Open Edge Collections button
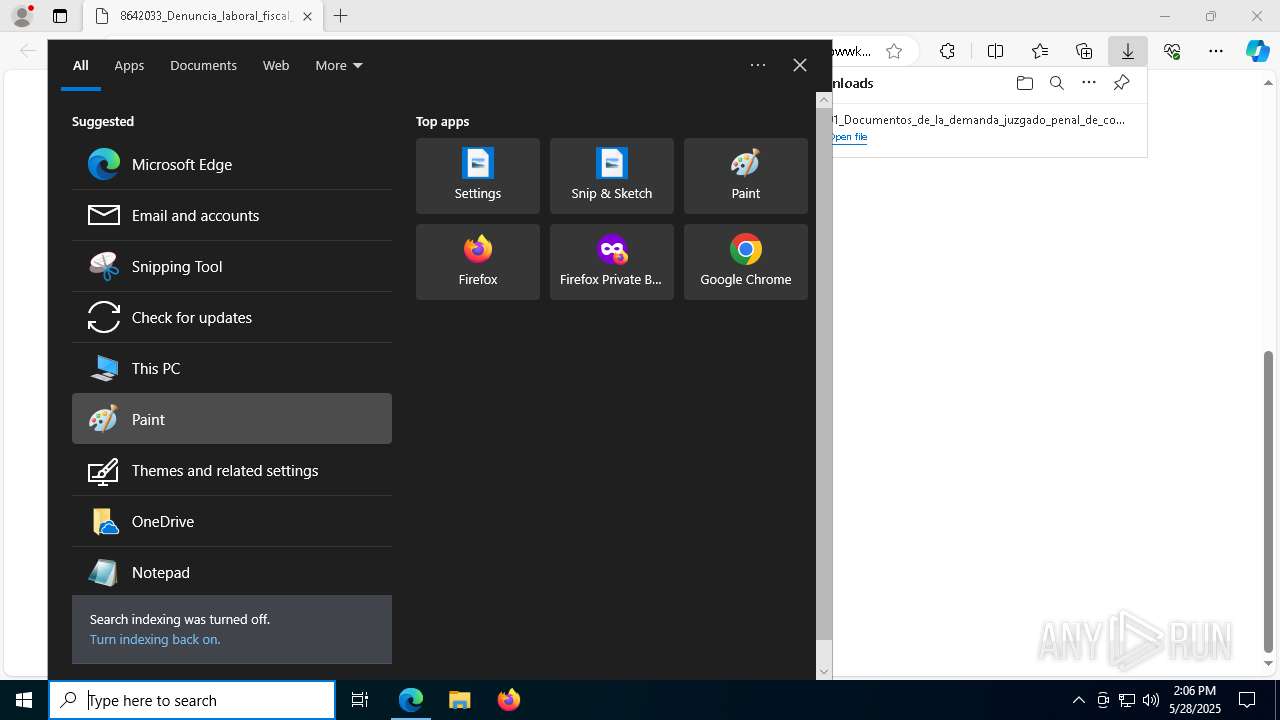Viewport: 1280px width, 720px height. 1084,51
